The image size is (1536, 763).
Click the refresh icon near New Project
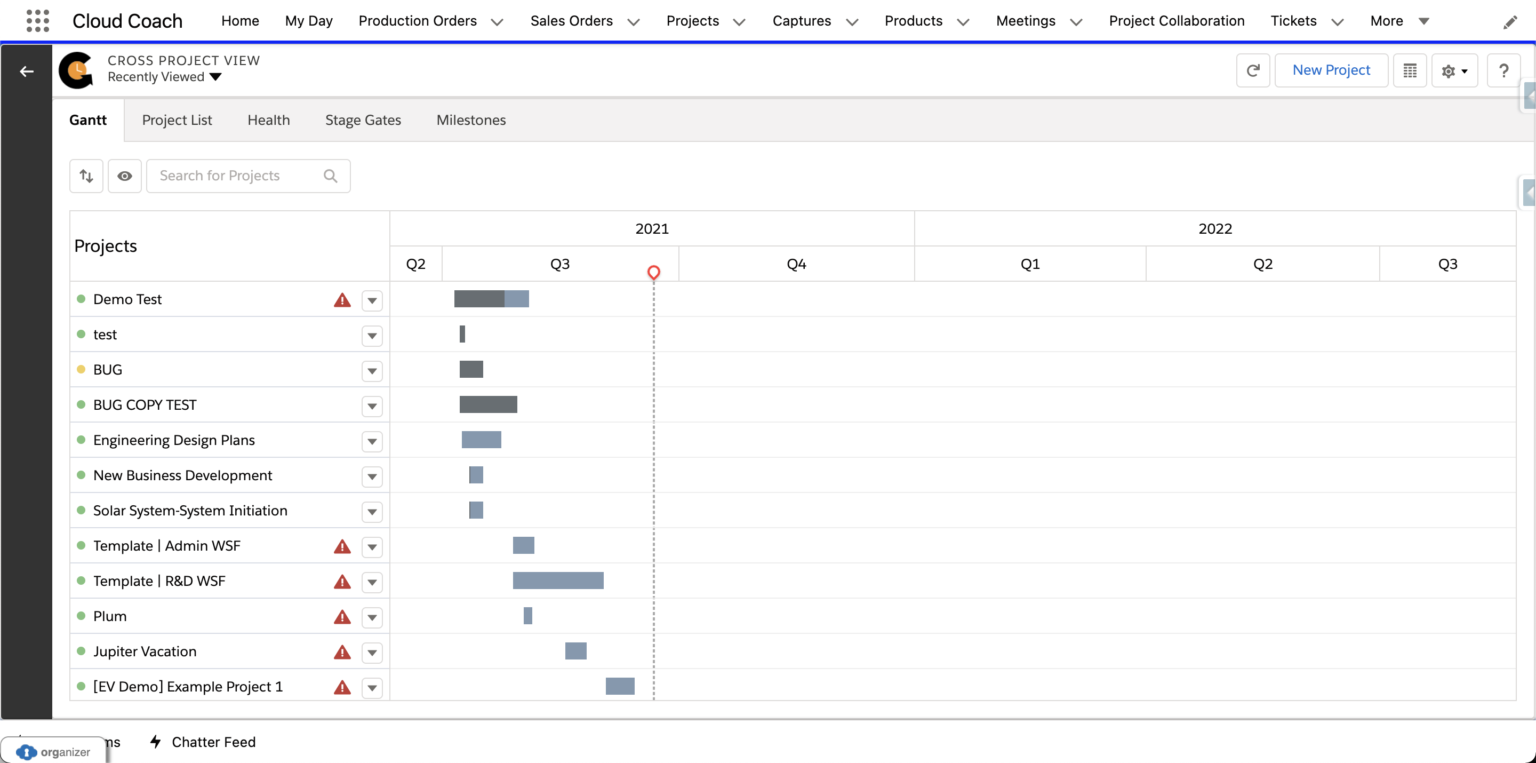point(1253,70)
